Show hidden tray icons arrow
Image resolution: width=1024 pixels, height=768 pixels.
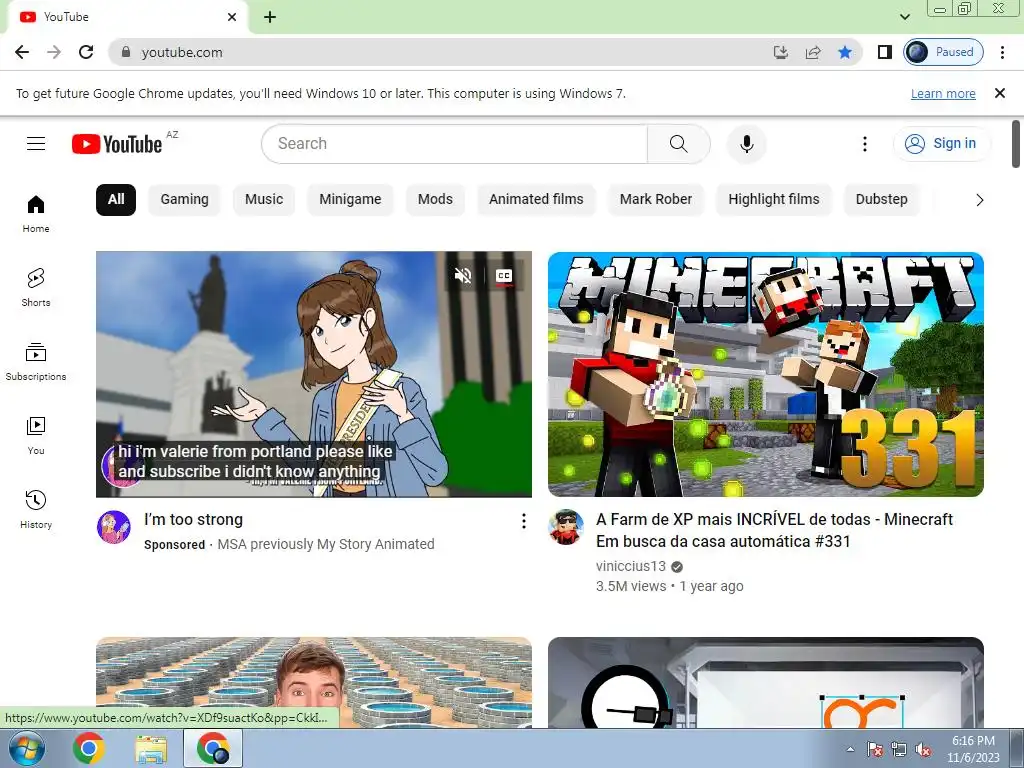pyautogui.click(x=850, y=749)
